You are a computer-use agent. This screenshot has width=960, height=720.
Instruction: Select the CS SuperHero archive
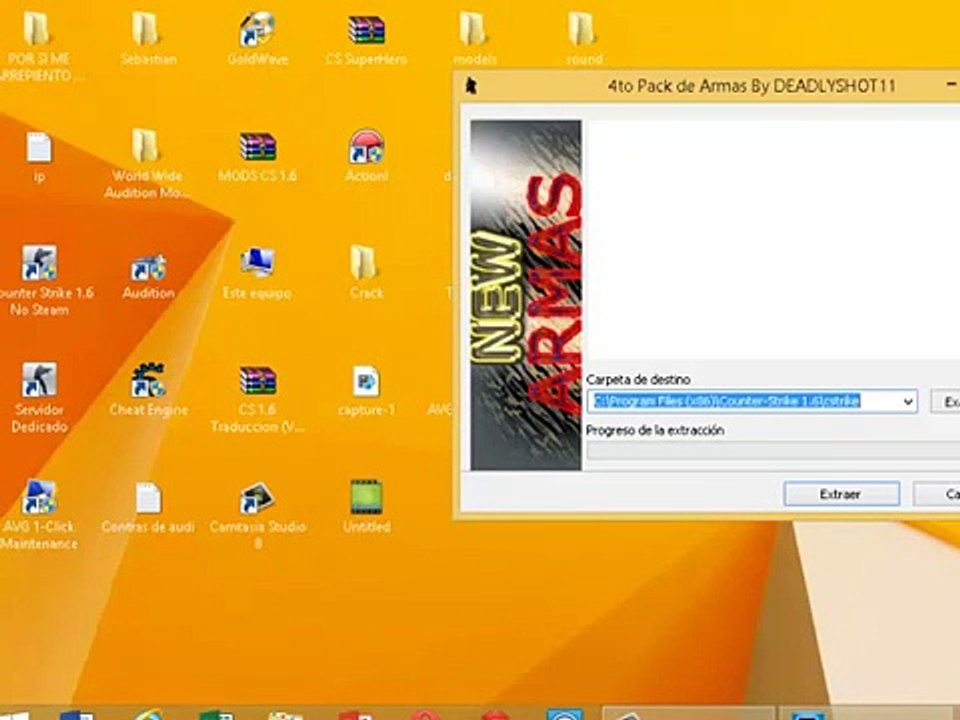[x=366, y=39]
